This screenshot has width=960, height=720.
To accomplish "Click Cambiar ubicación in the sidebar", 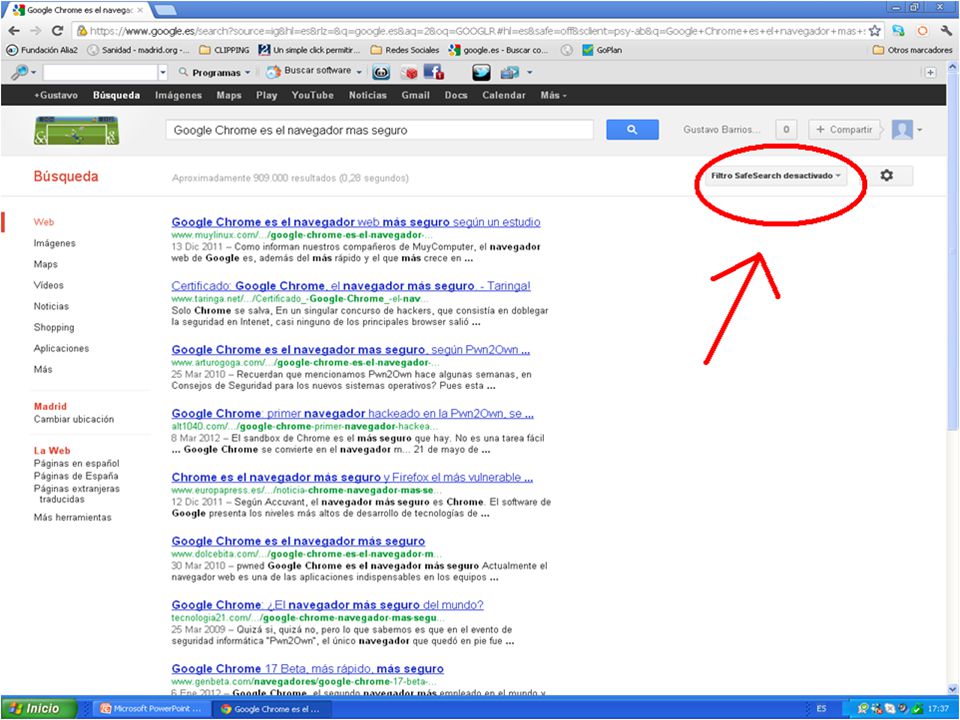I will click(73, 419).
